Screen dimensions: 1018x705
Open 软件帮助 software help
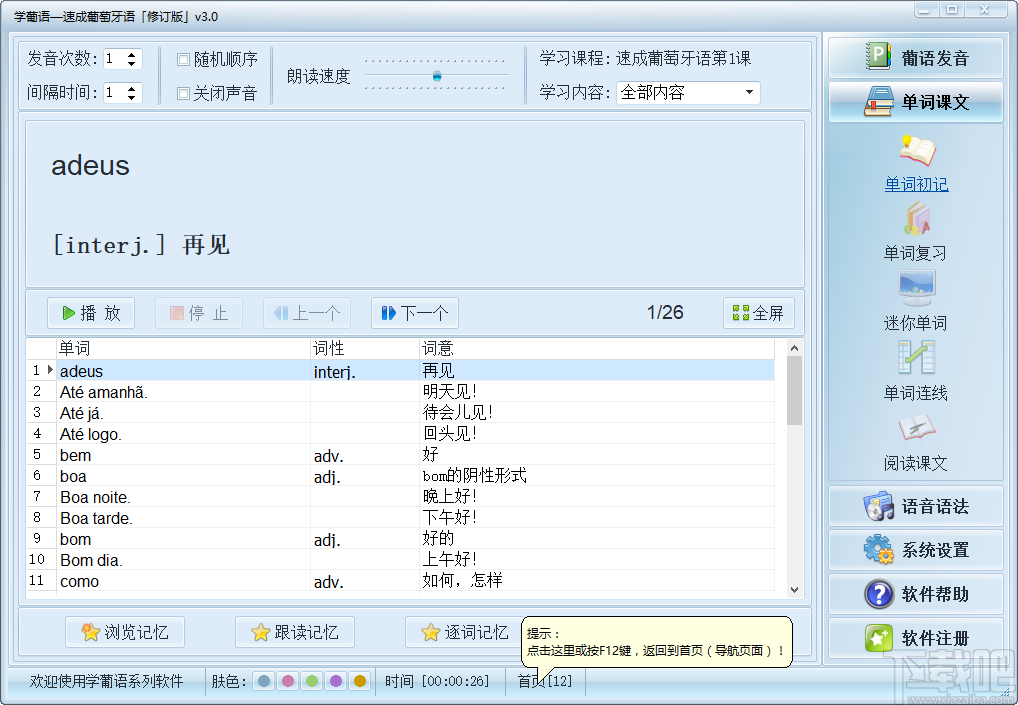click(x=916, y=594)
